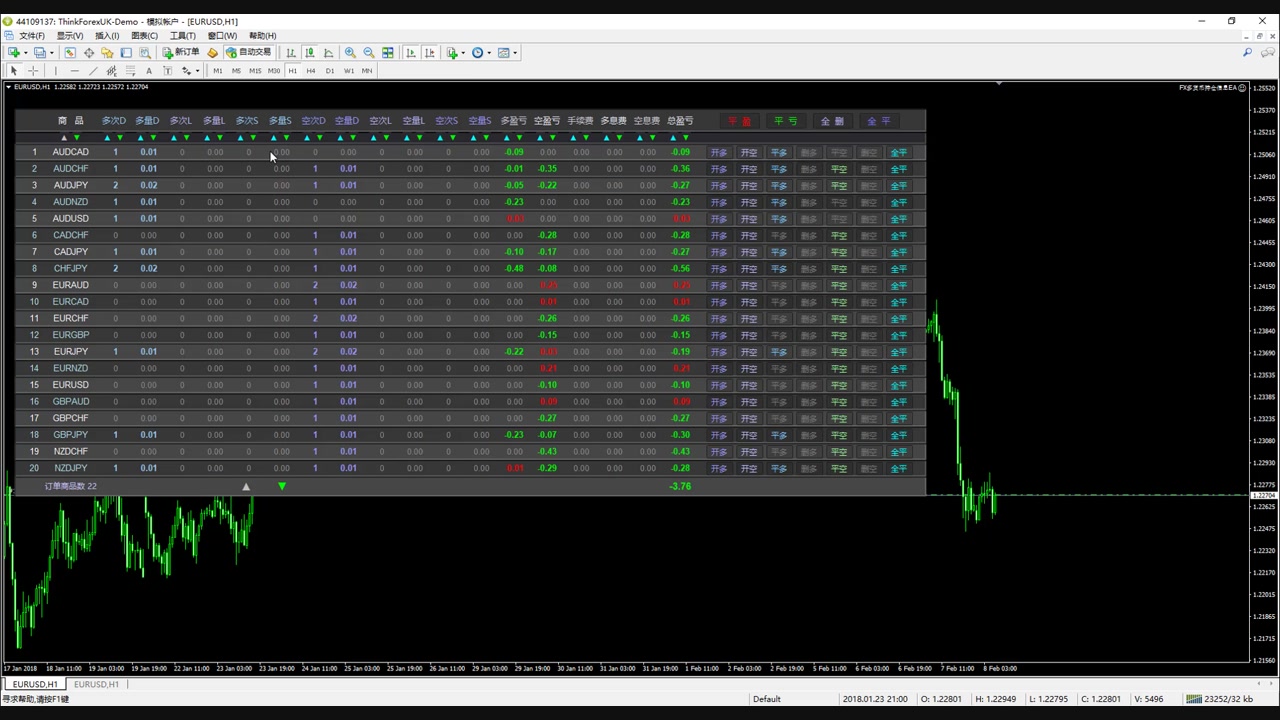Image resolution: width=1280 pixels, height=720 pixels.
Task: Switch chart to candlestick mode
Action: click(310, 53)
